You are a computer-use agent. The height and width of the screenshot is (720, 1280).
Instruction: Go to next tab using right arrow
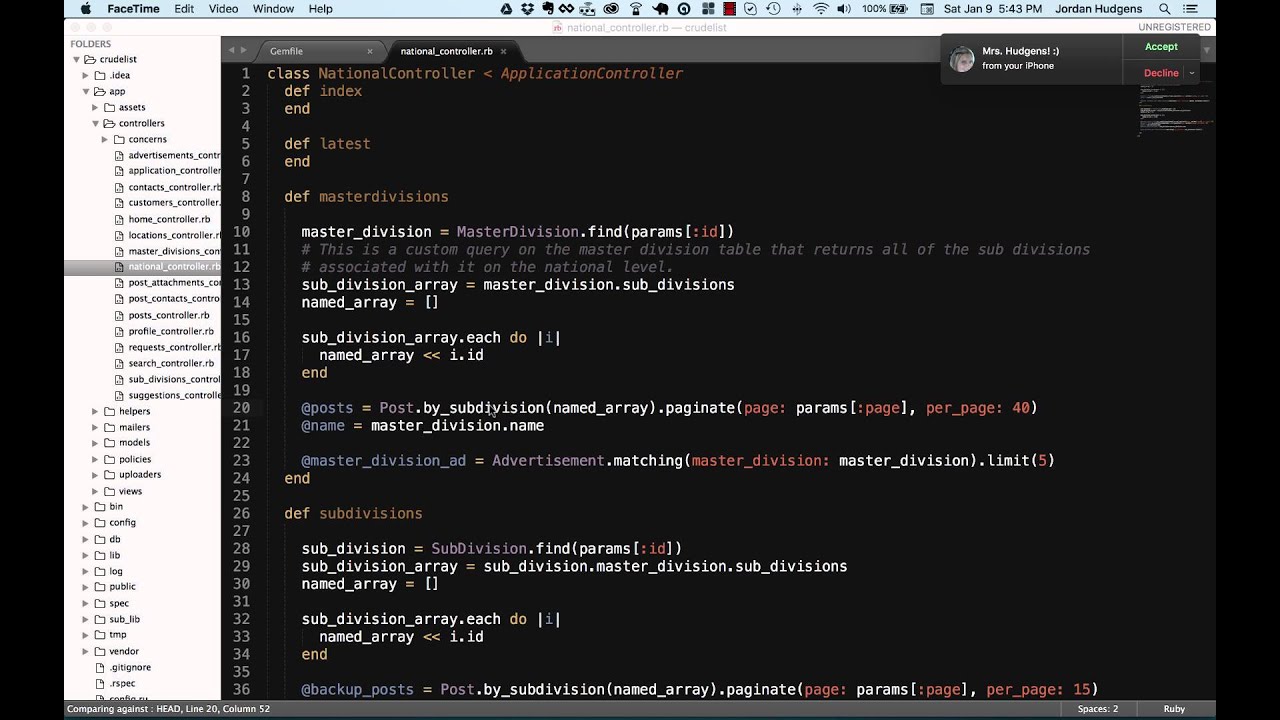coord(243,50)
